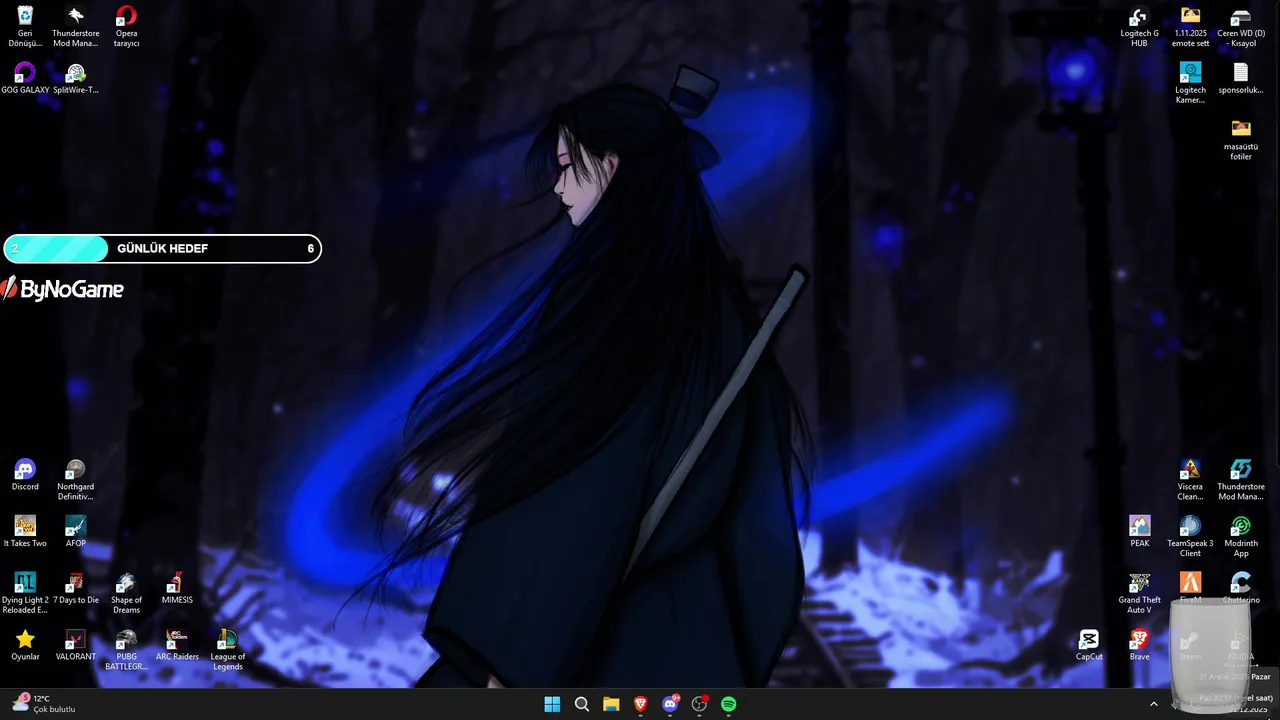Open the League of Legends shortcut
This screenshot has width=1280, height=720.
(228, 650)
